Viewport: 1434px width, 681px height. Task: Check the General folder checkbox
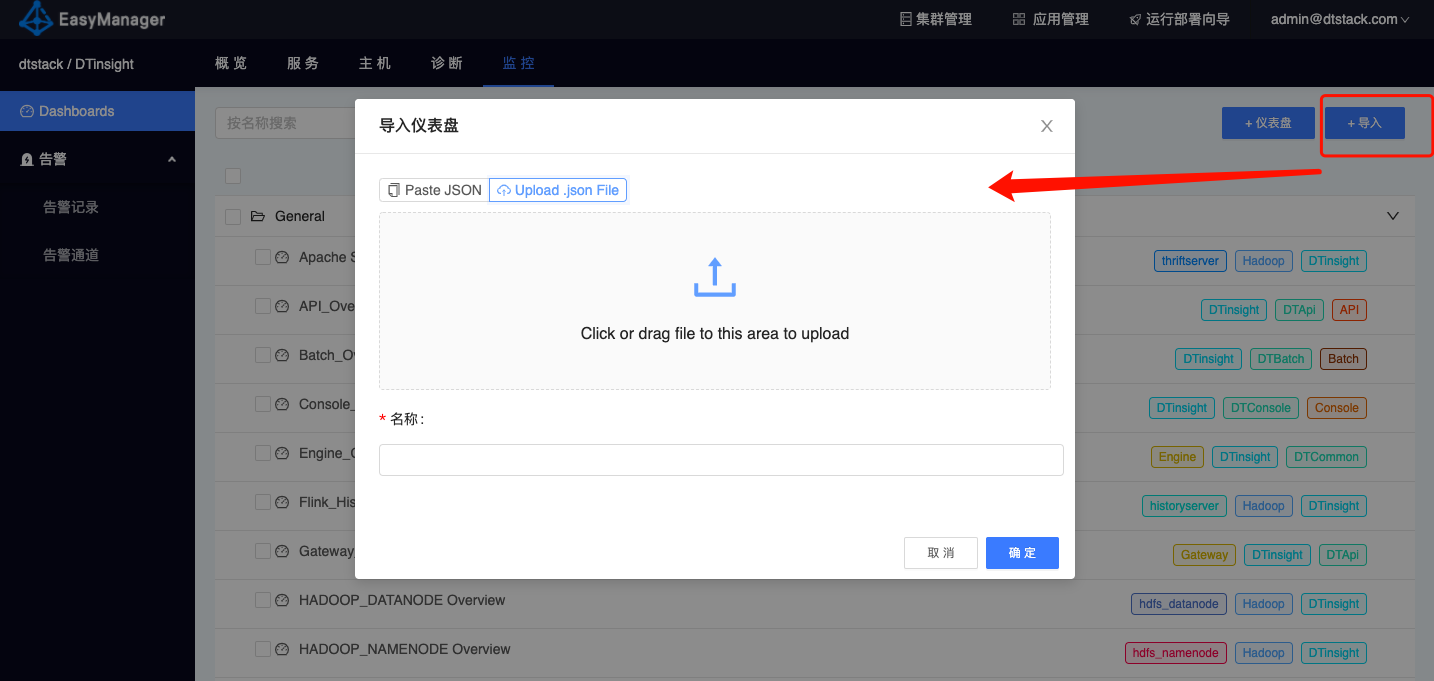coord(233,216)
